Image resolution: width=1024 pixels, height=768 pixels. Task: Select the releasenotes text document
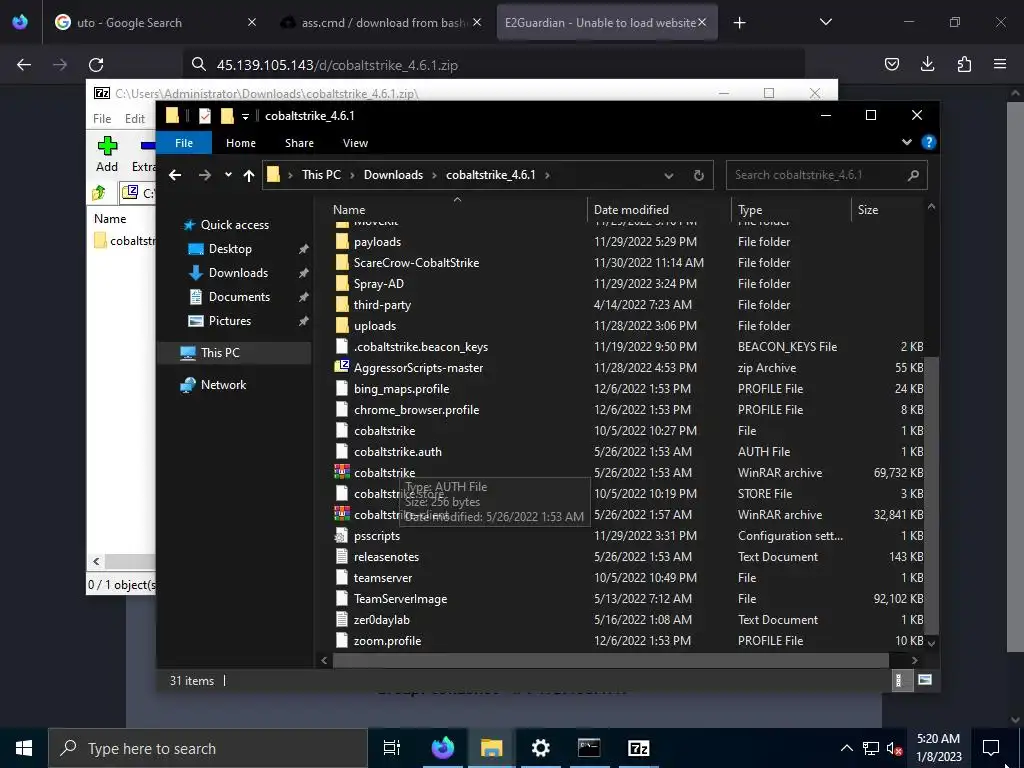point(627,556)
